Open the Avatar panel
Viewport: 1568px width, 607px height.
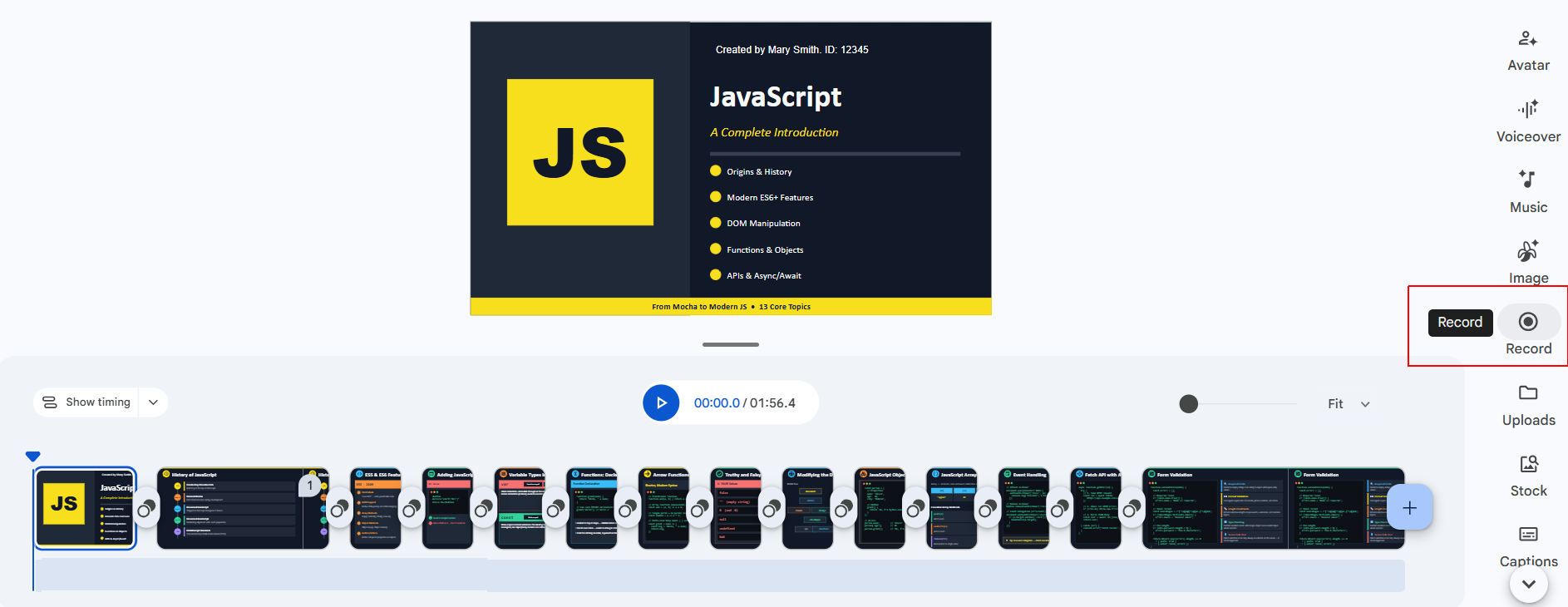pos(1528,50)
